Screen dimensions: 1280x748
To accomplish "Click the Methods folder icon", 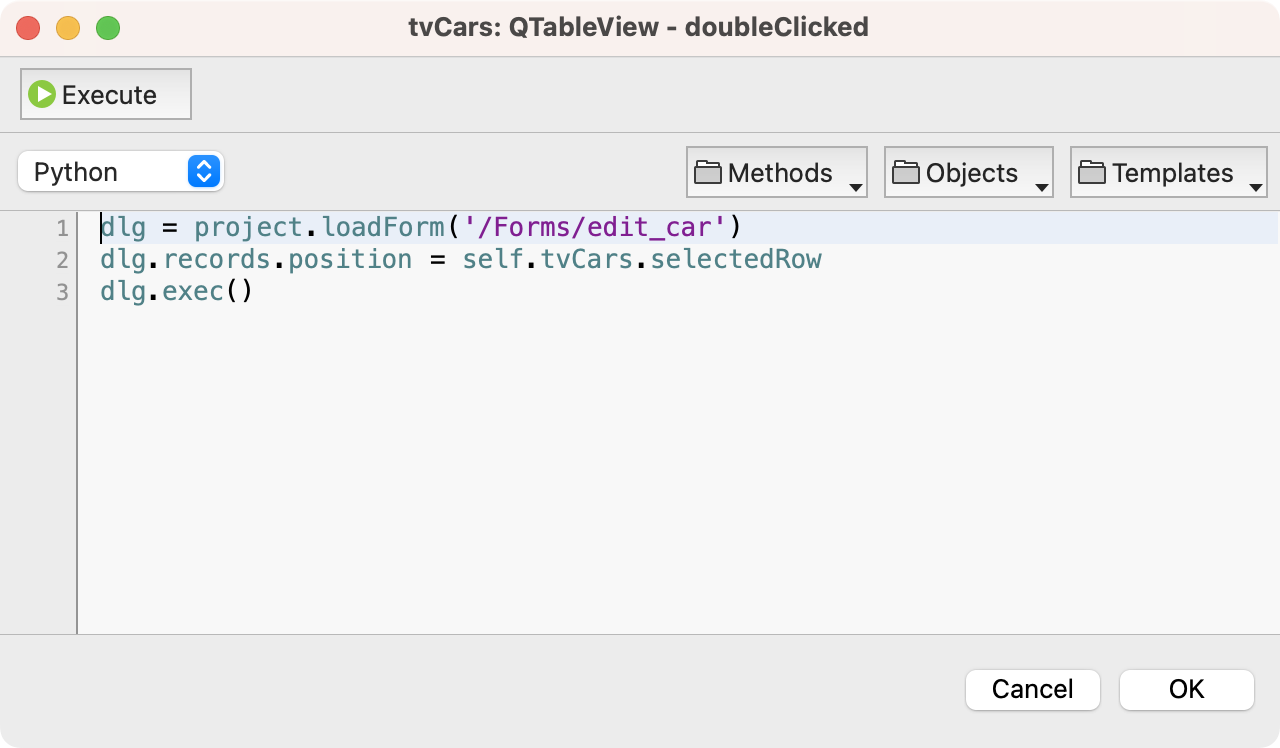I will 708,173.
